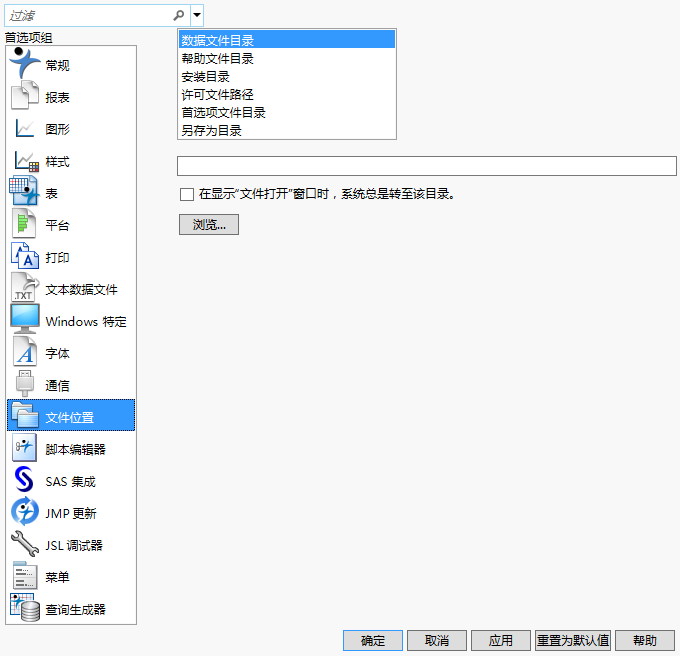Focus the directory path text field
The height and width of the screenshot is (656, 680).
point(427,166)
